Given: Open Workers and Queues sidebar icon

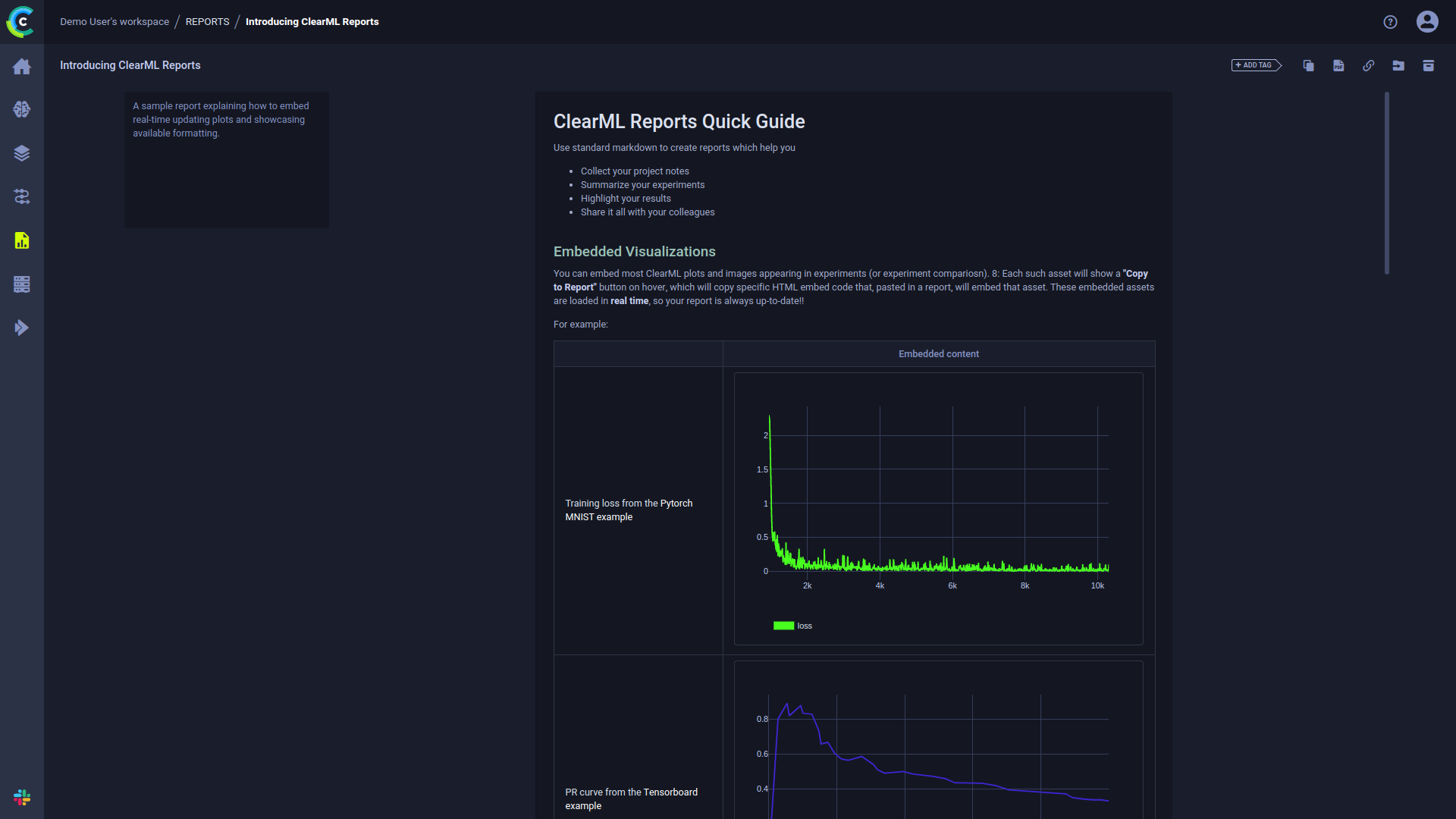Looking at the screenshot, I should pos(21,284).
